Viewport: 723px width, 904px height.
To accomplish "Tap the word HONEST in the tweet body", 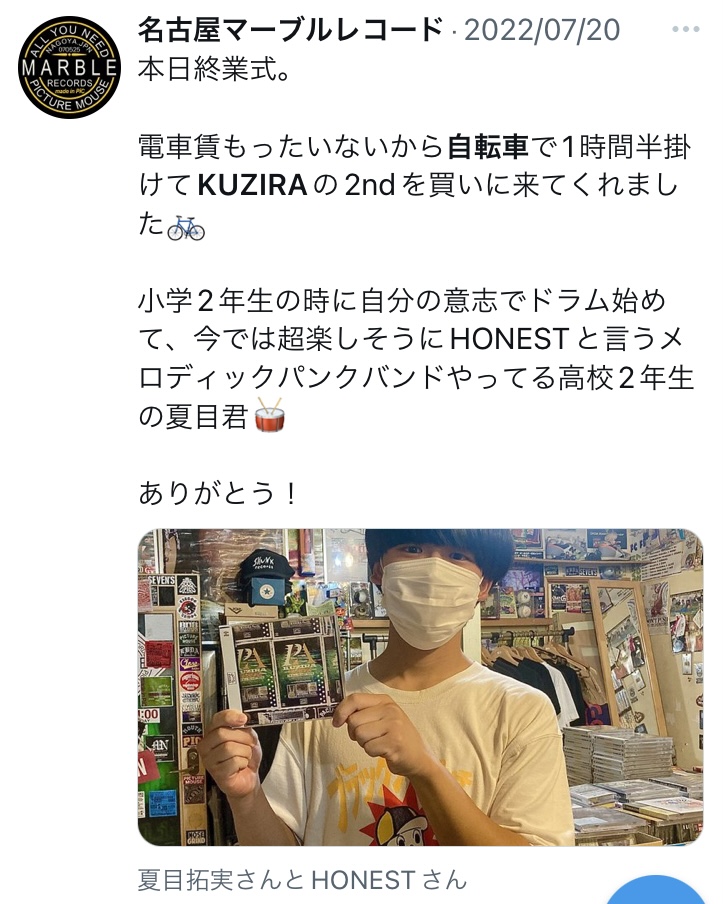I will coord(509,339).
